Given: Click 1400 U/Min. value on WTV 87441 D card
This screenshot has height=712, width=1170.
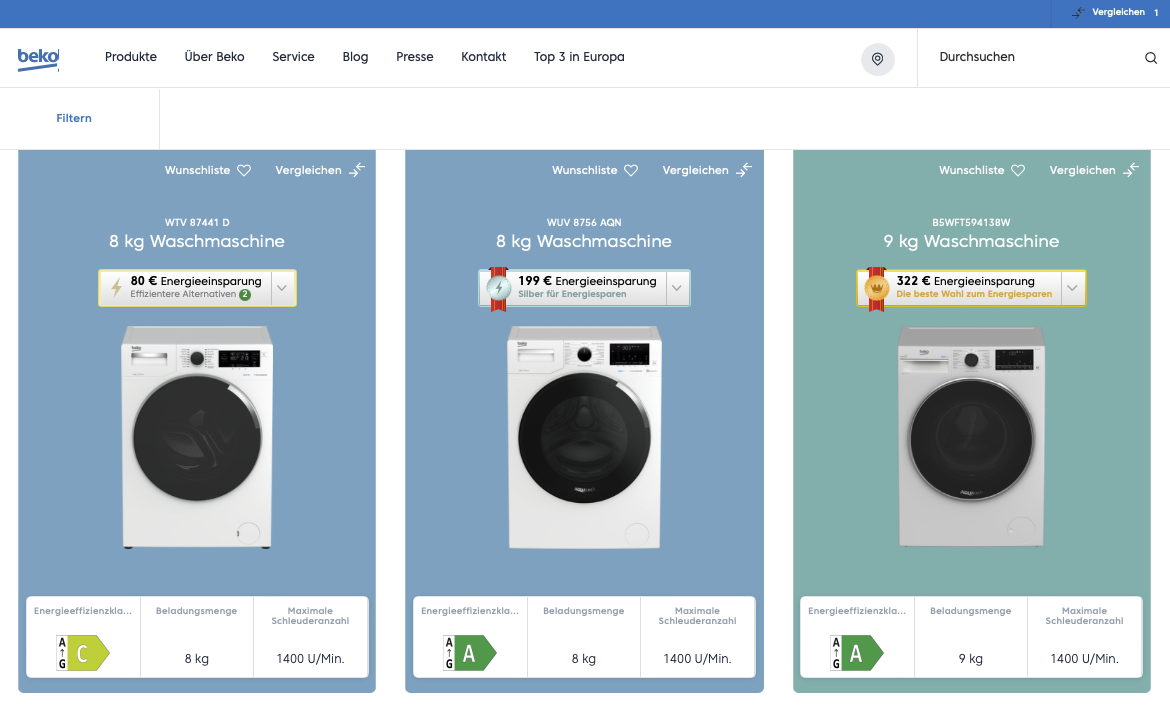Looking at the screenshot, I should pos(310,659).
